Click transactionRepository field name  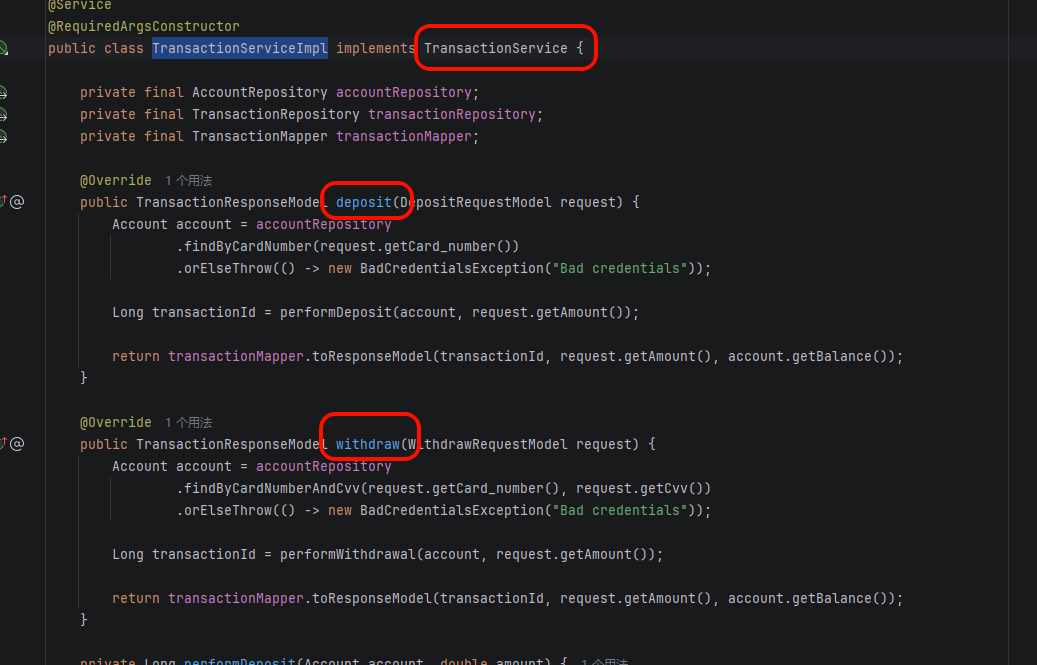tap(452, 114)
